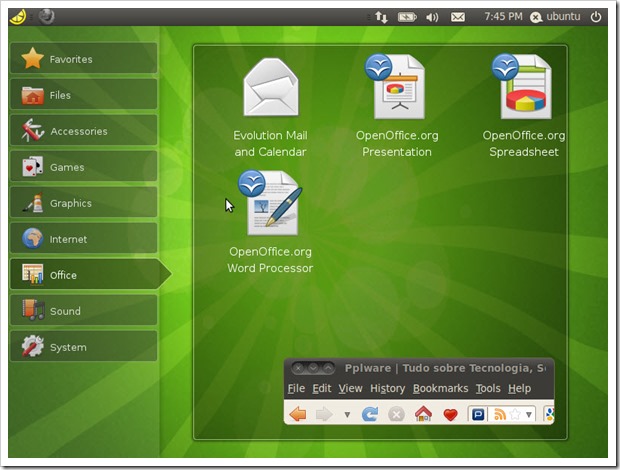Maximize the Pplware browser window
This screenshot has width=620, height=470.
tap(328, 368)
